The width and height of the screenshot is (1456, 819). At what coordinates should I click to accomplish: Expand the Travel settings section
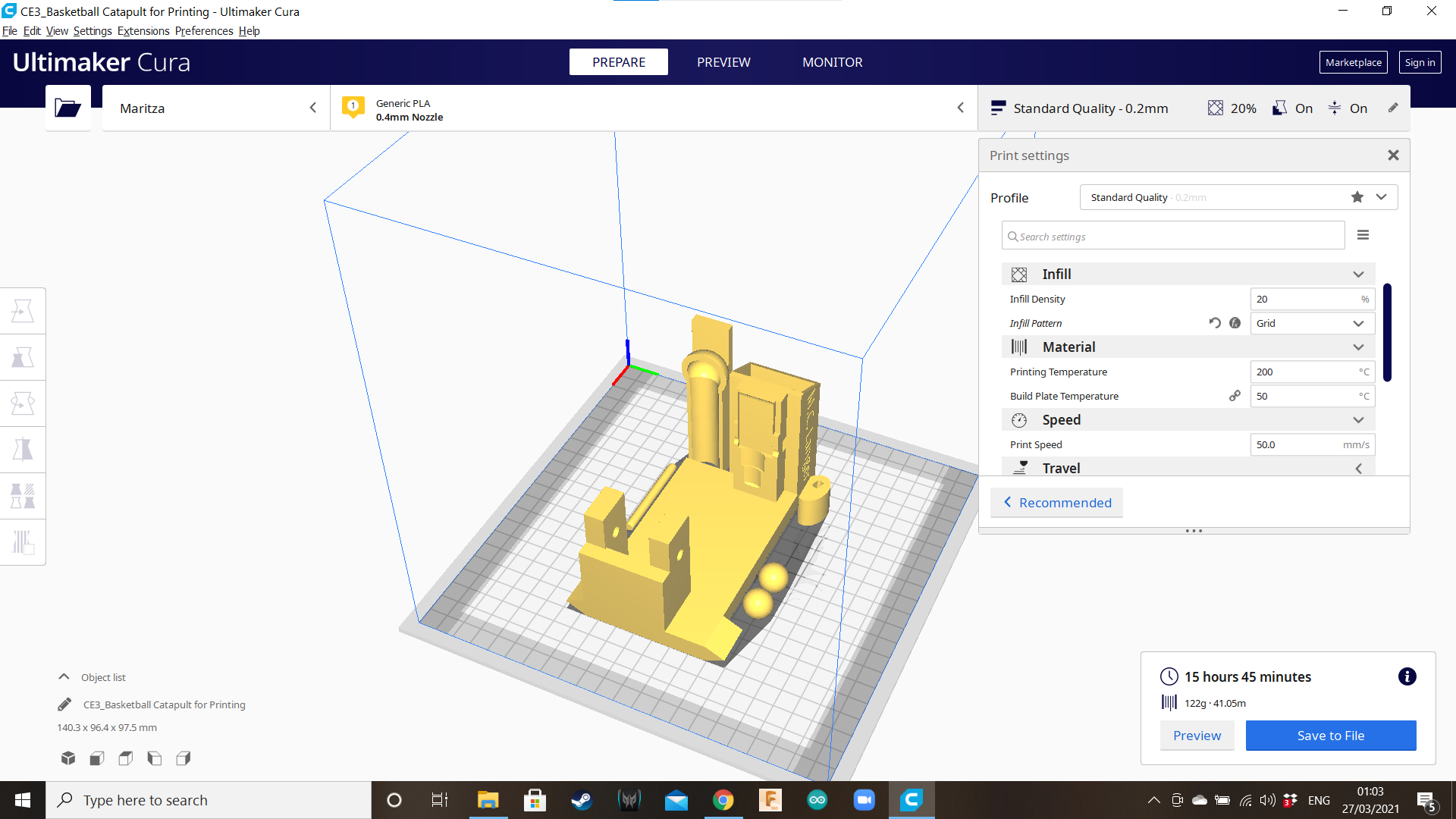1357,469
